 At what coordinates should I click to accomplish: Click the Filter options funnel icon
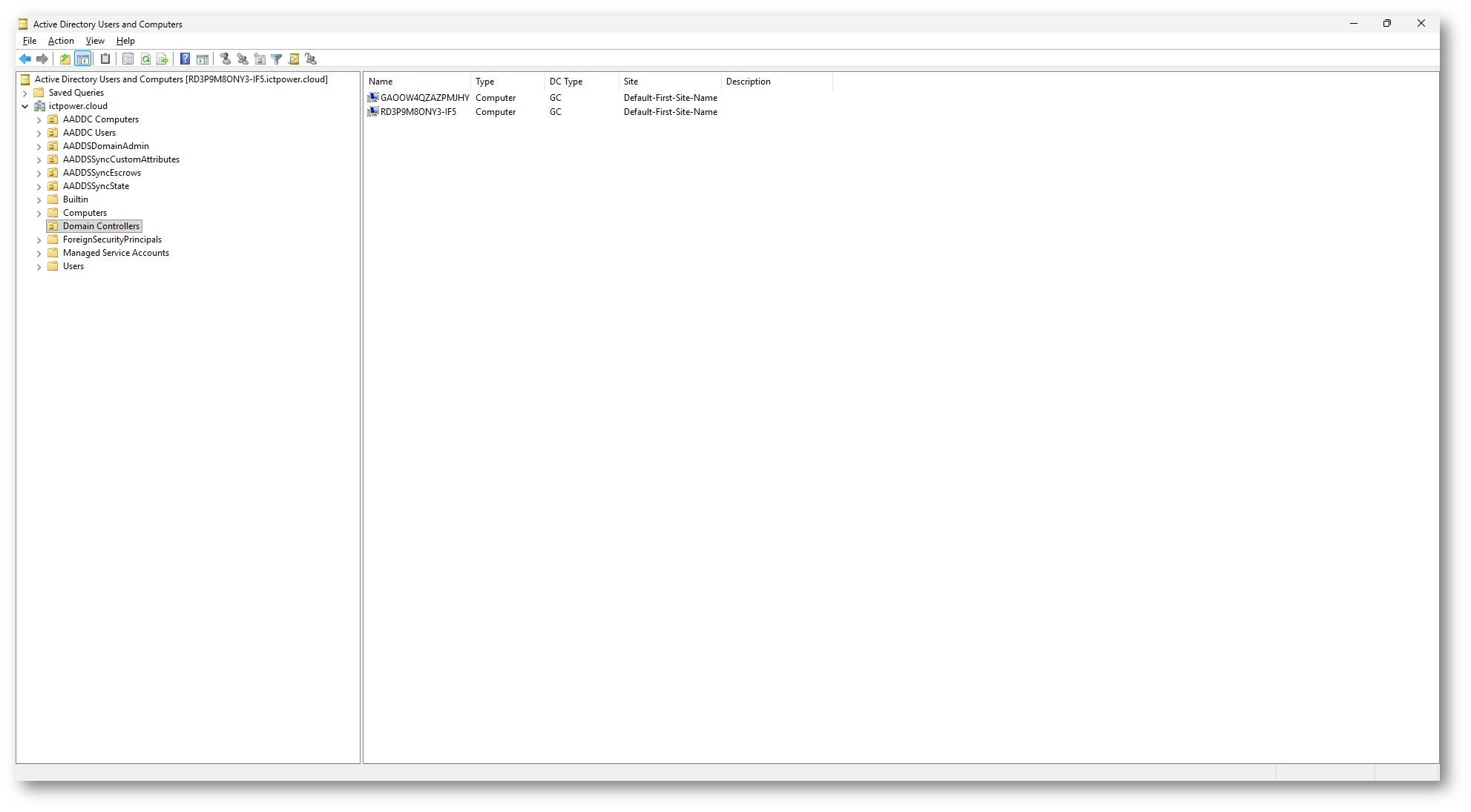coord(277,59)
